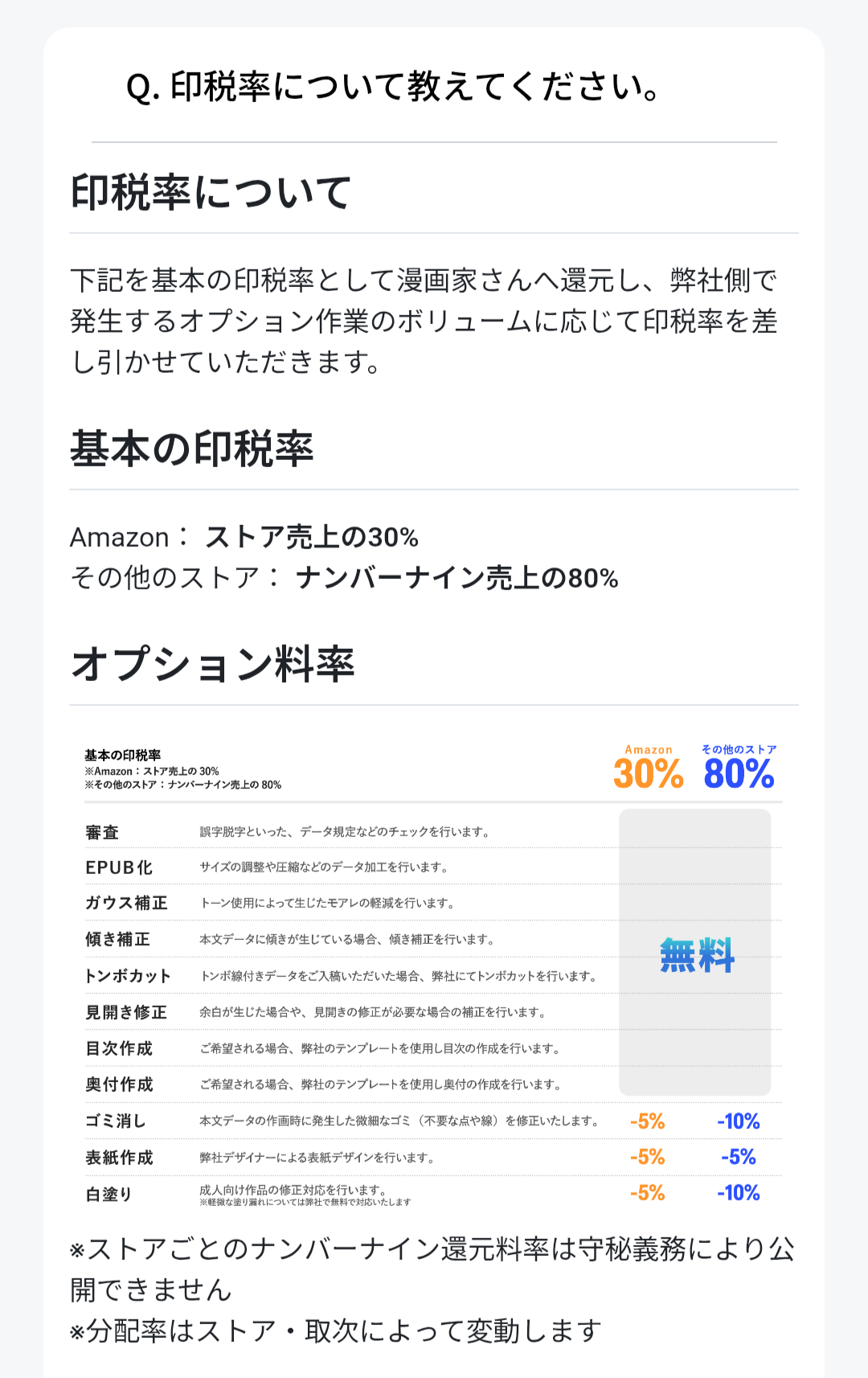Click the 目次作成 row label
Screen dimensions: 868x1378
click(119, 1048)
